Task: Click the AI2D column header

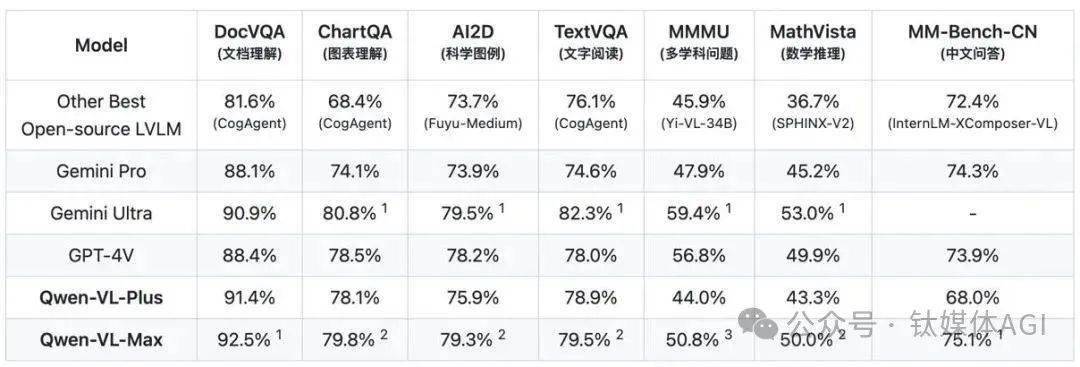Action: pyautogui.click(x=472, y=42)
